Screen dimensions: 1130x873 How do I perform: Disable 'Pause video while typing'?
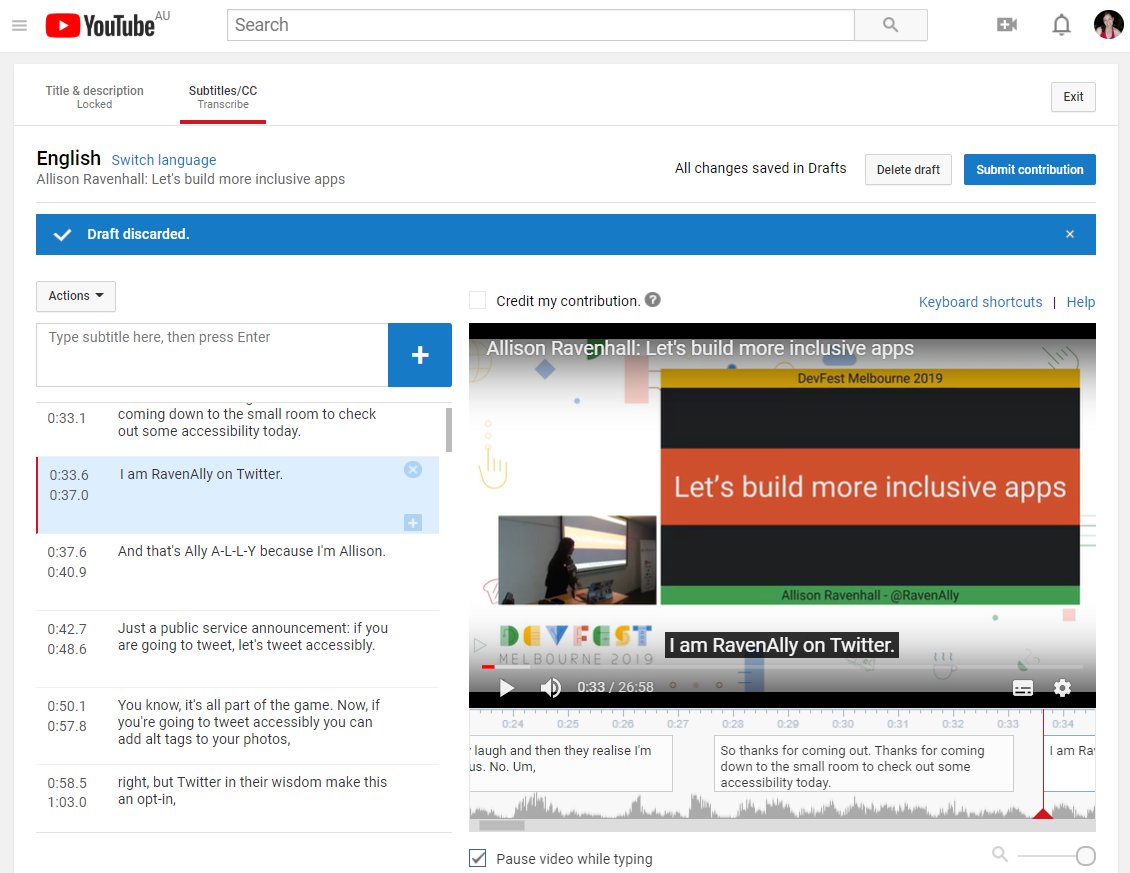pyautogui.click(x=477, y=857)
